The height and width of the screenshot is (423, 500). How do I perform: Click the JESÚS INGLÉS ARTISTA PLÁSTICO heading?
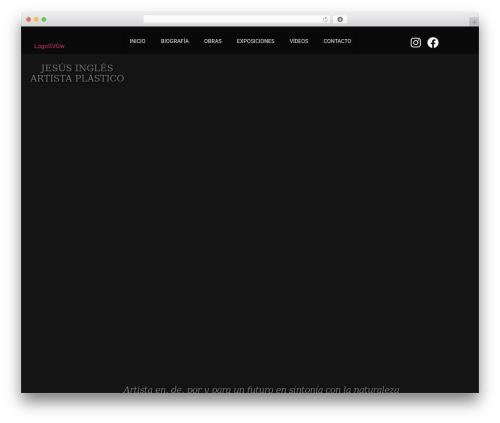point(77,73)
